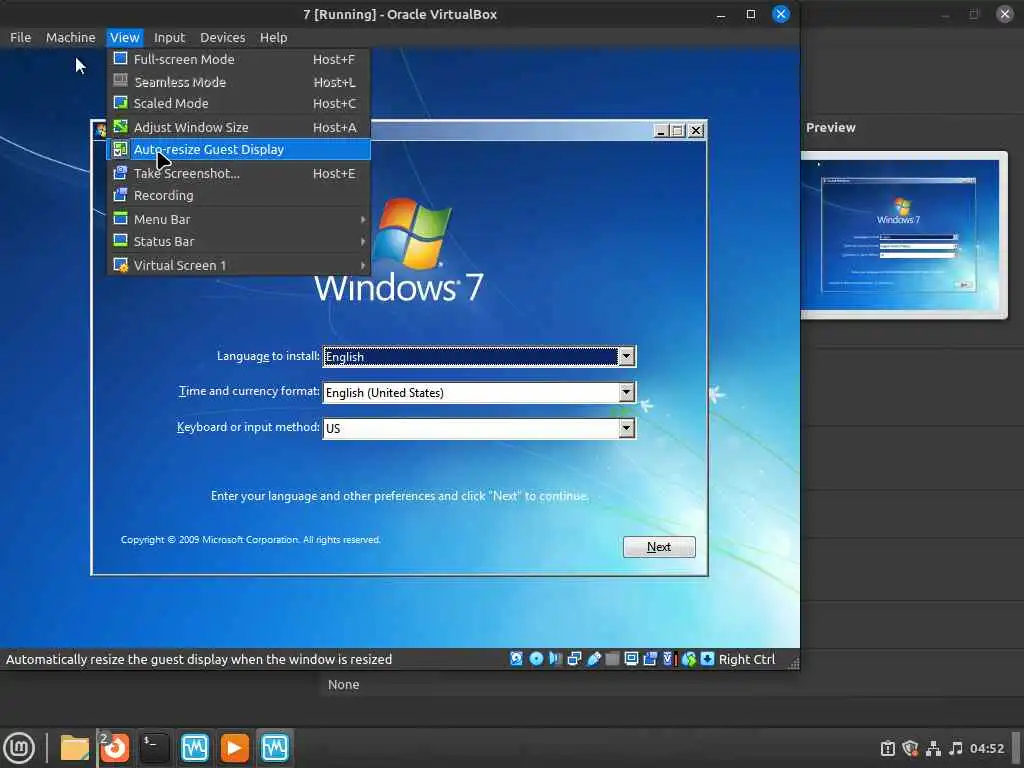
Task: Expand the Status Bar submenu
Action: coord(238,242)
